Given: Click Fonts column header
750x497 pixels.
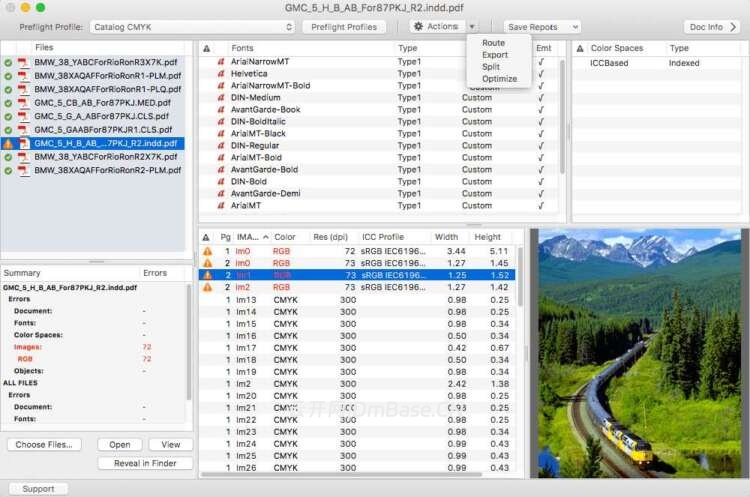Looking at the screenshot, I should pos(242,48).
